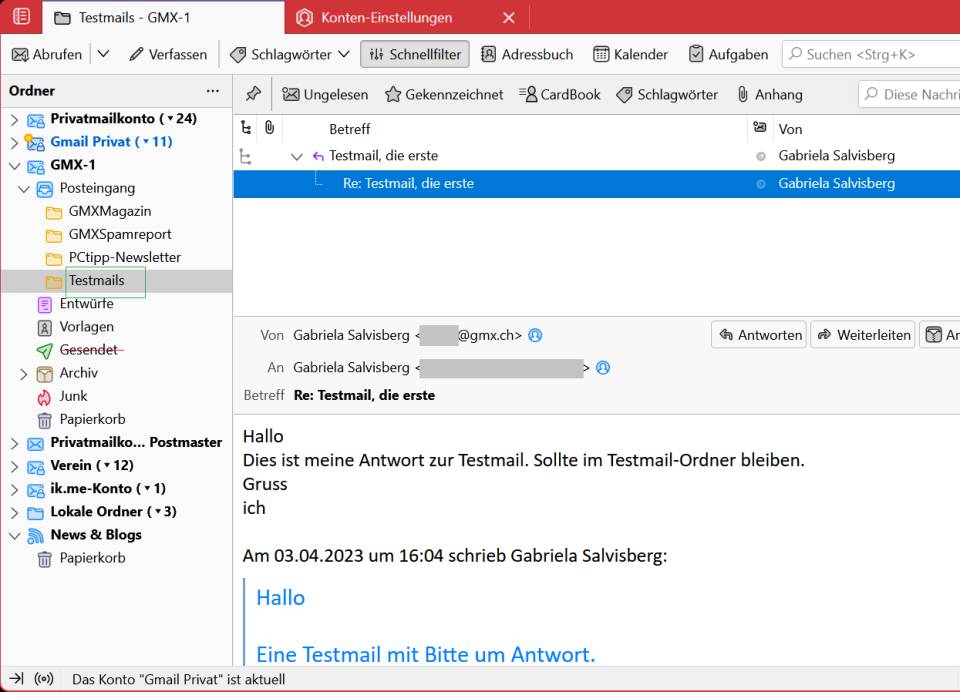Click the contact icon next to the sender address
This screenshot has height=692, width=960.
point(535,336)
